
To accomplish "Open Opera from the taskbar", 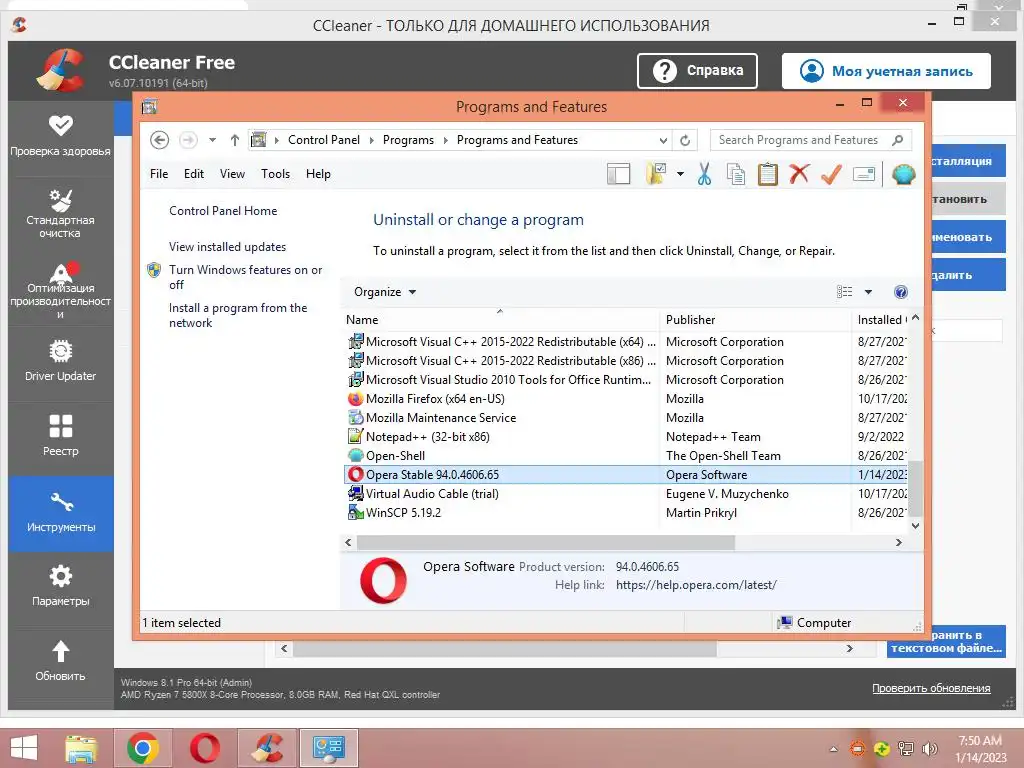I will (x=205, y=748).
